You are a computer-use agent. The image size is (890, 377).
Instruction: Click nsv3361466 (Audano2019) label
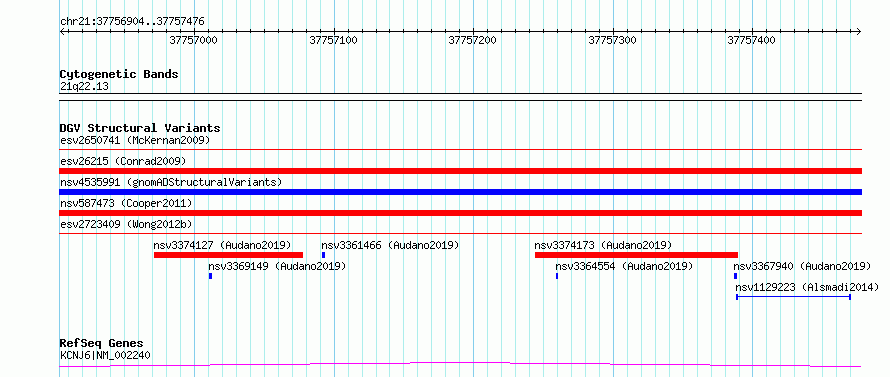(390, 245)
